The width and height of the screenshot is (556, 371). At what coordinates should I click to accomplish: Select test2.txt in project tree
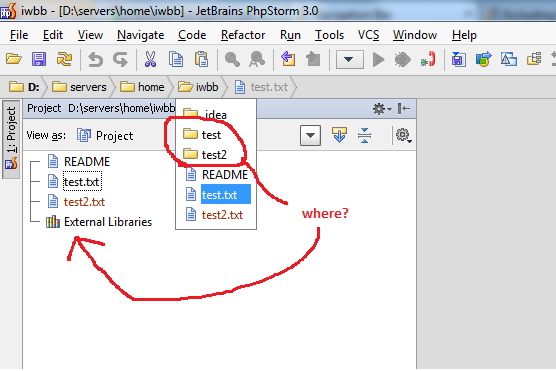tap(76, 202)
